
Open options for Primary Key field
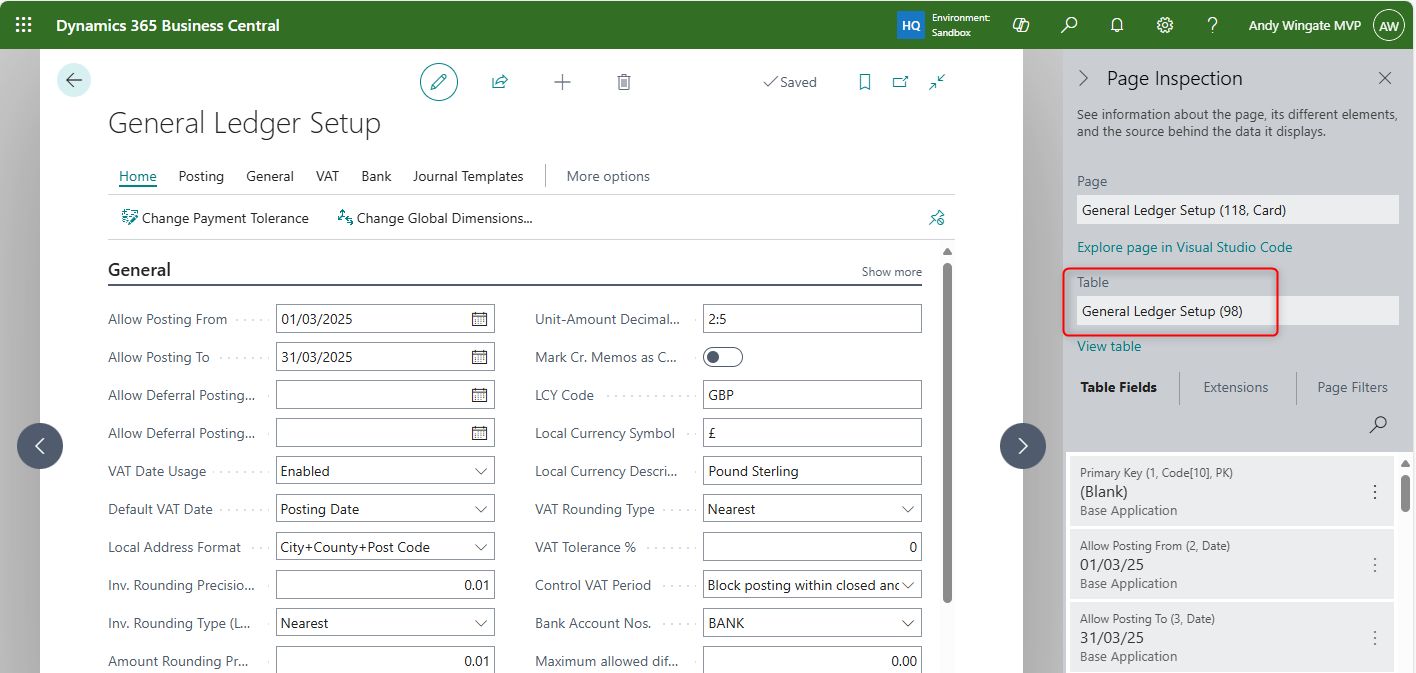1375,492
